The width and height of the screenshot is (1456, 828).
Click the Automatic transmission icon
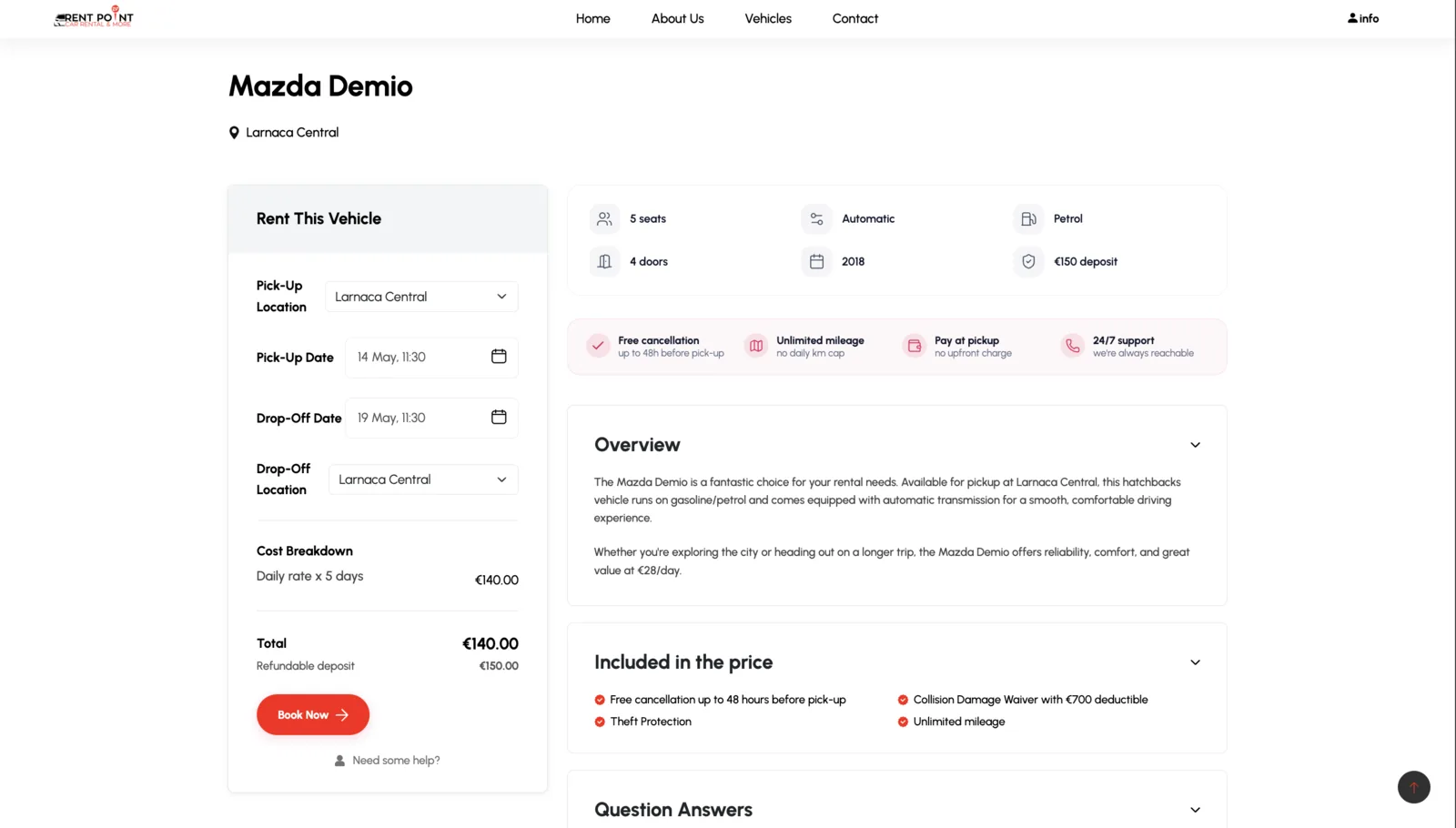click(816, 218)
